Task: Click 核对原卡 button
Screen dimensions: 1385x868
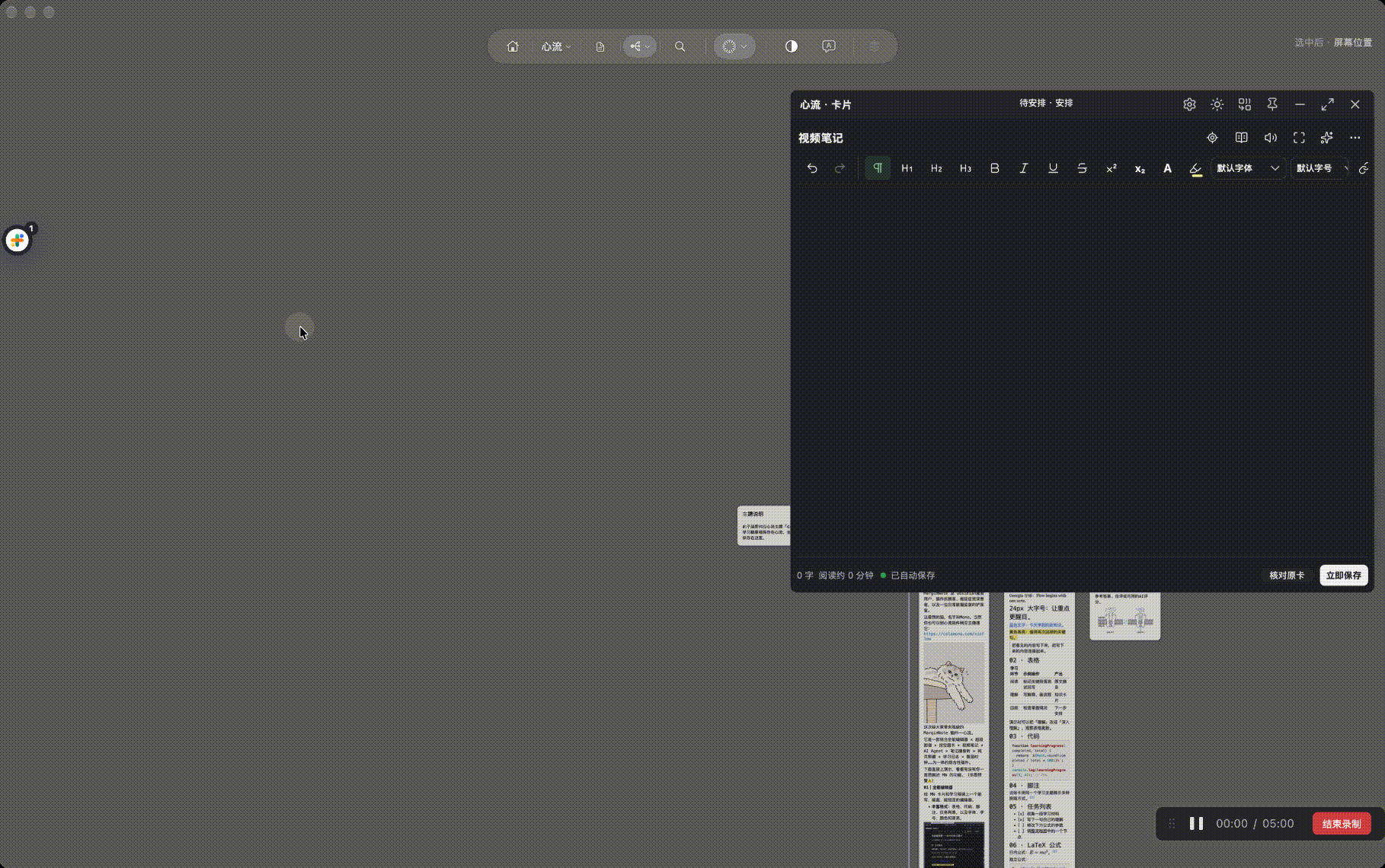Action: (1287, 575)
